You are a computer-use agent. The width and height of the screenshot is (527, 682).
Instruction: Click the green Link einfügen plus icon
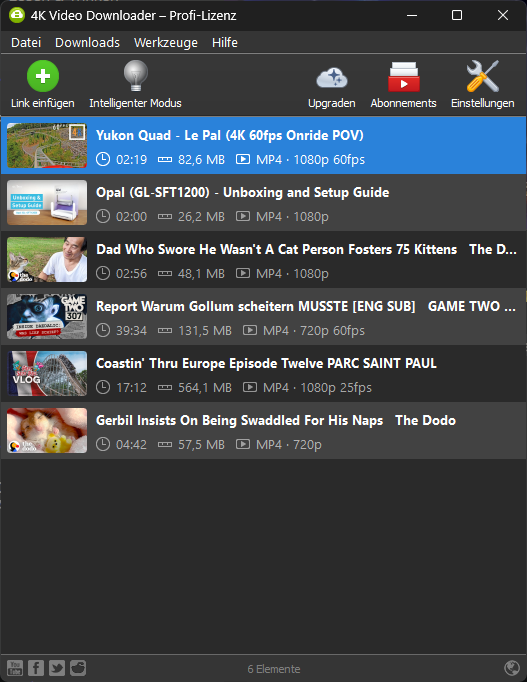(x=43, y=76)
